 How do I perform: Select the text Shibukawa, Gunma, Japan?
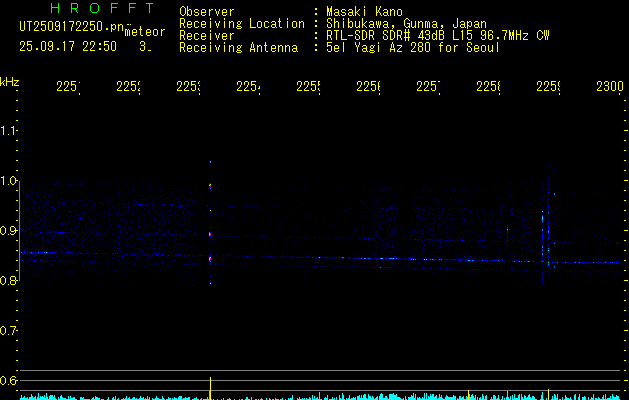(406, 24)
